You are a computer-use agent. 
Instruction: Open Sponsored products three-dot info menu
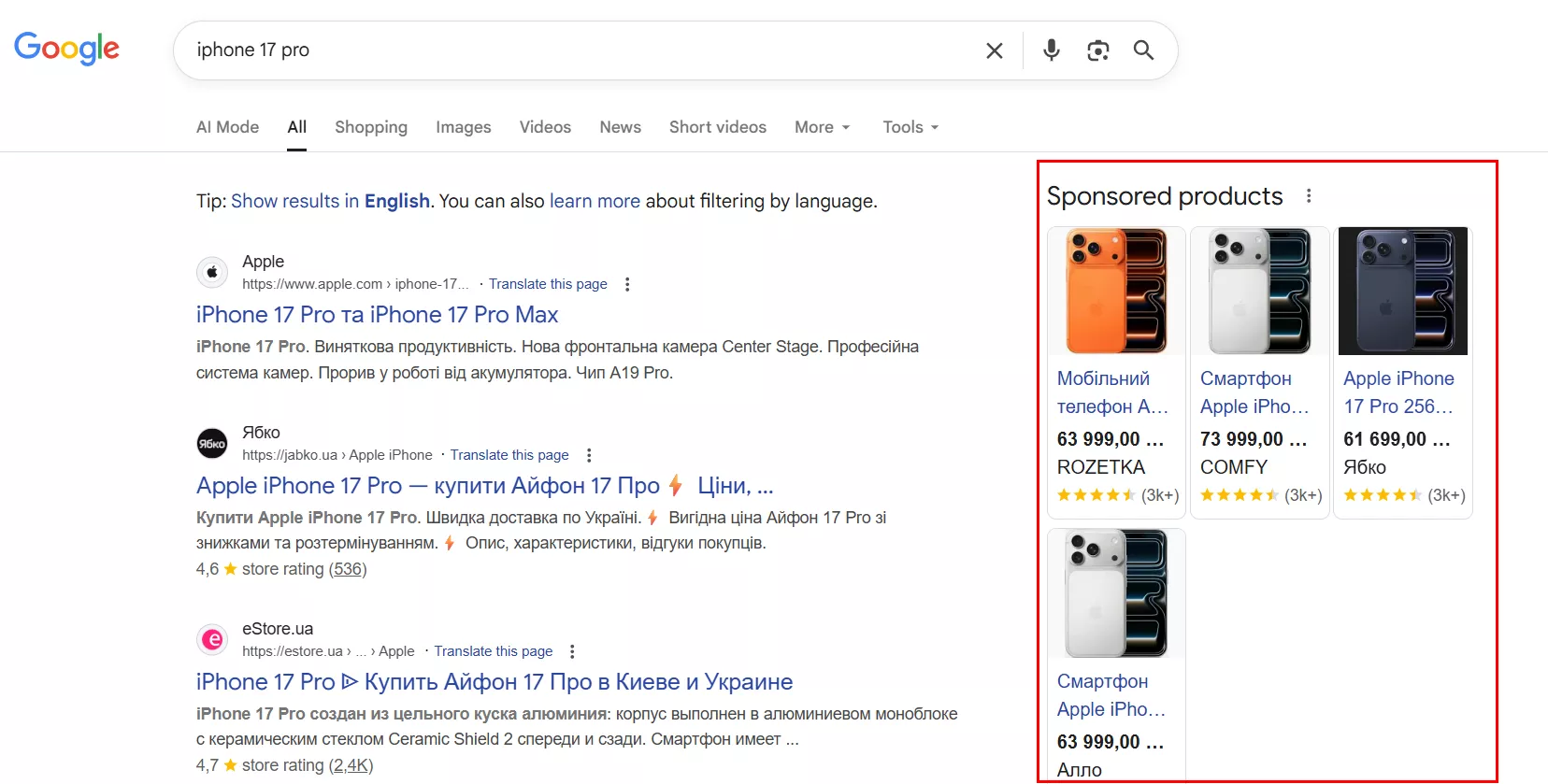coord(1309,196)
